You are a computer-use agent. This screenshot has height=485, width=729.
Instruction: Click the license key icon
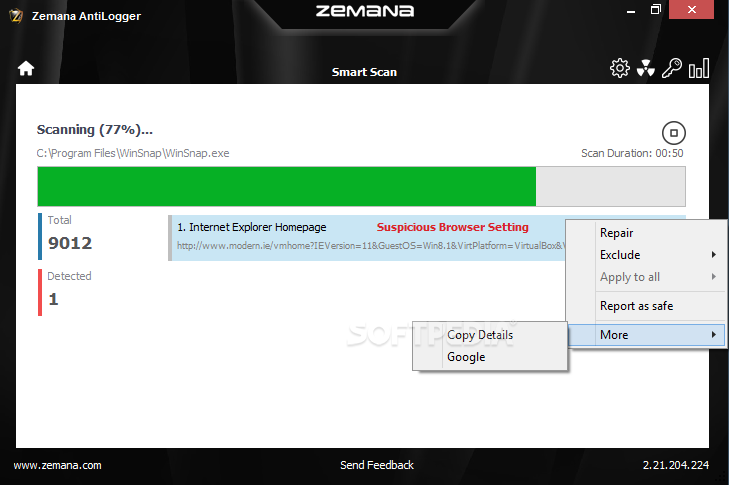(672, 68)
